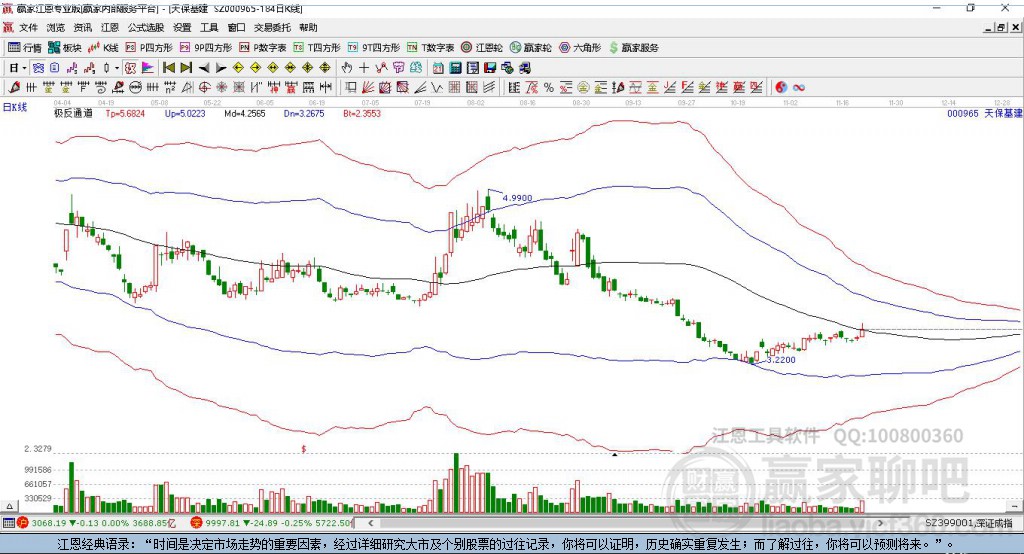The image size is (1024, 554).
Task: Open the 行情 market quotes view
Action: click(24, 48)
